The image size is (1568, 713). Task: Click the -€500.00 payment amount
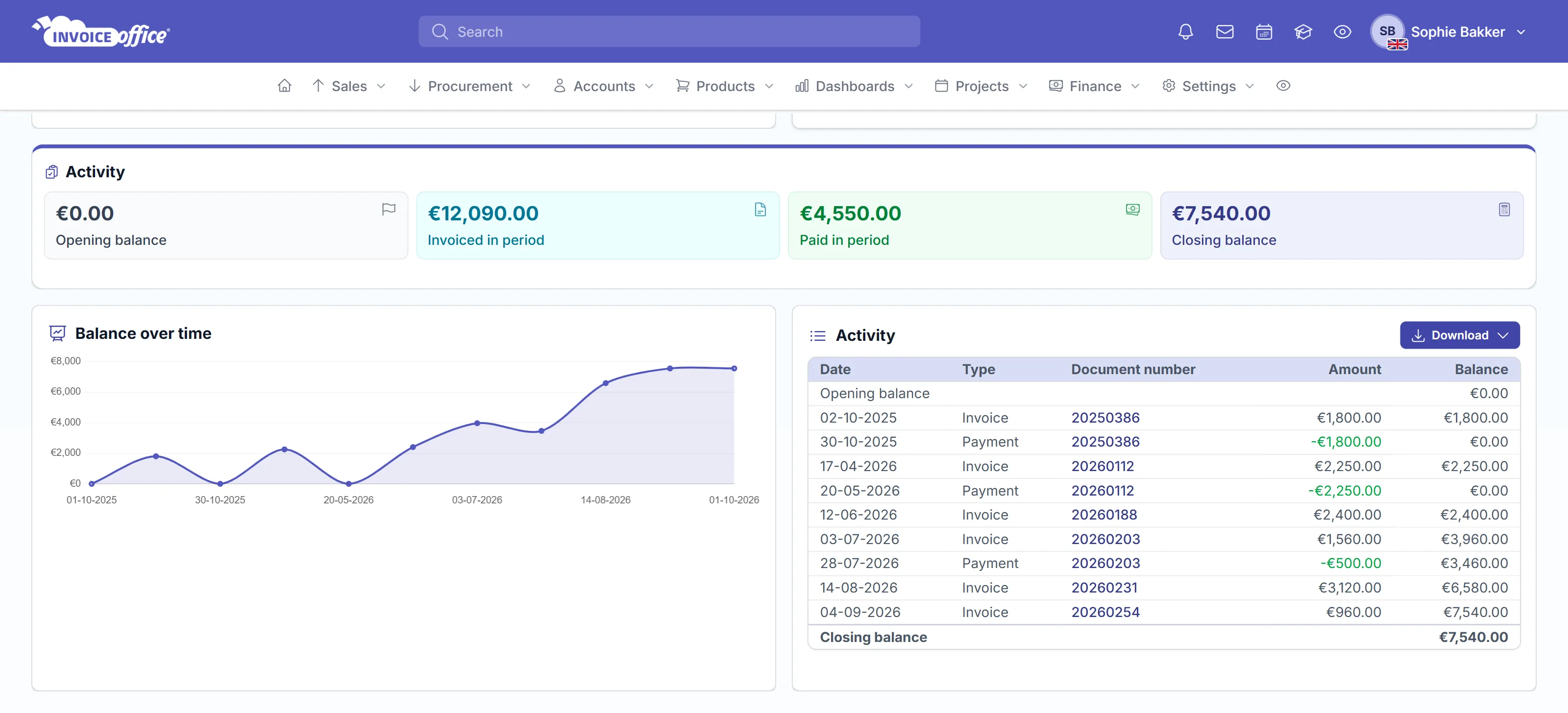click(1350, 564)
